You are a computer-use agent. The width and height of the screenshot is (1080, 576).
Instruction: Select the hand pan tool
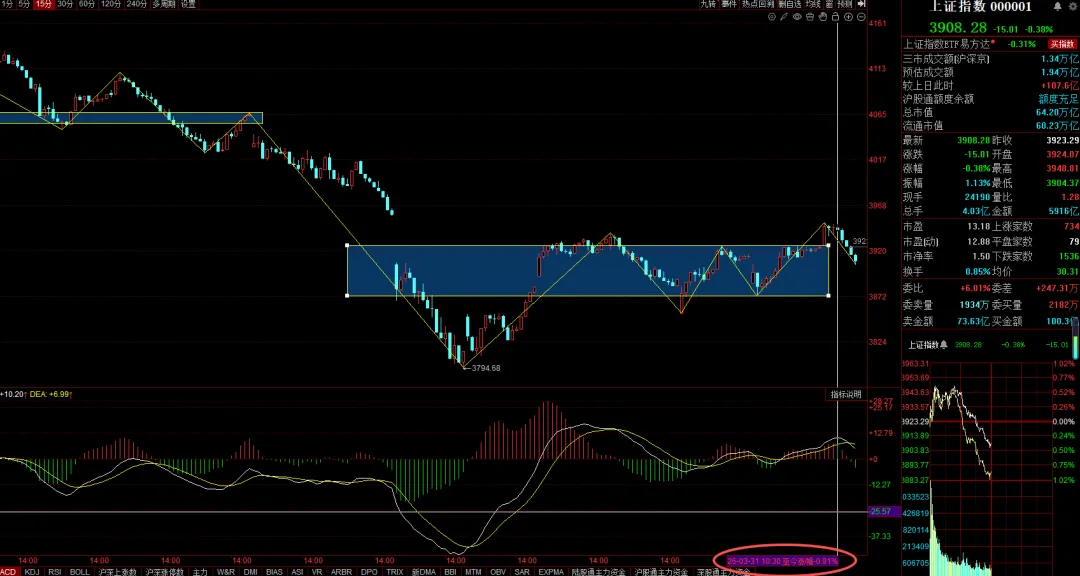point(823,17)
